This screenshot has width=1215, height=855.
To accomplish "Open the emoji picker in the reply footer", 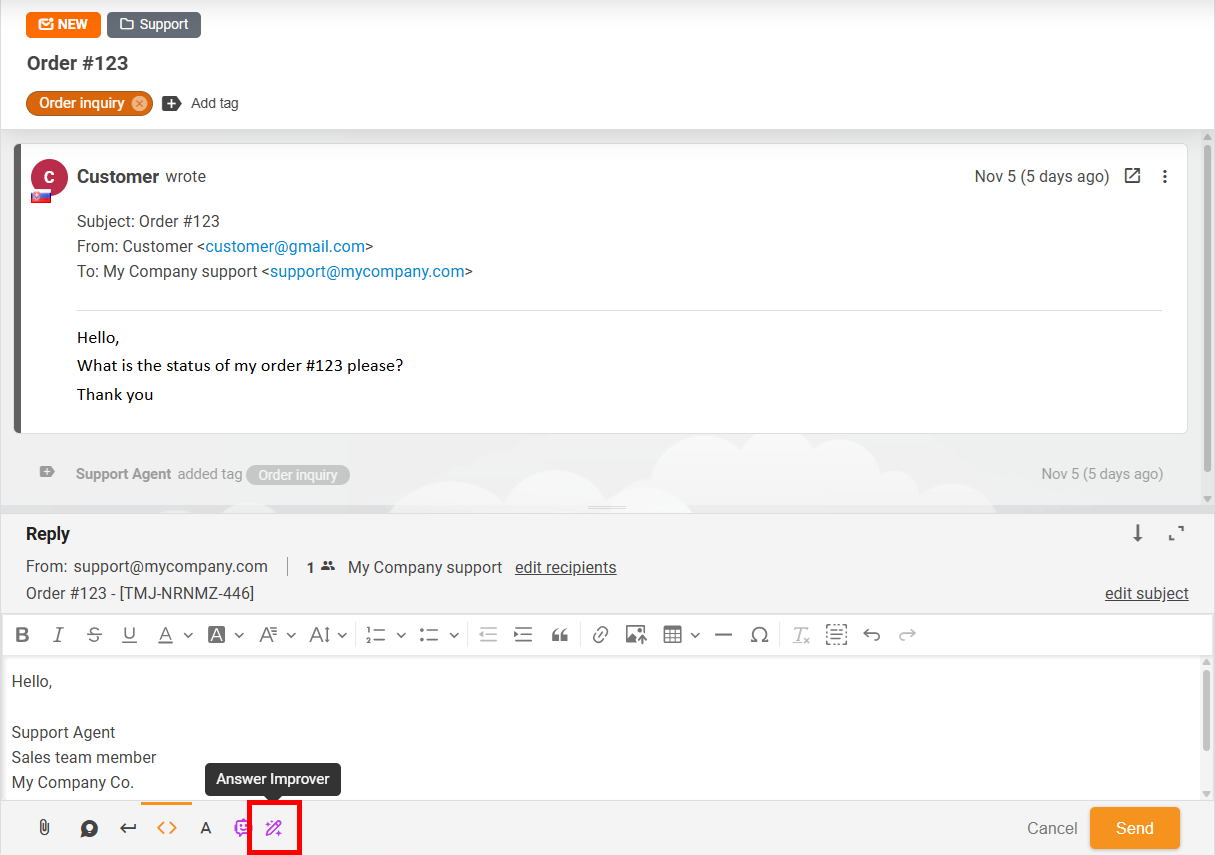I will 240,827.
